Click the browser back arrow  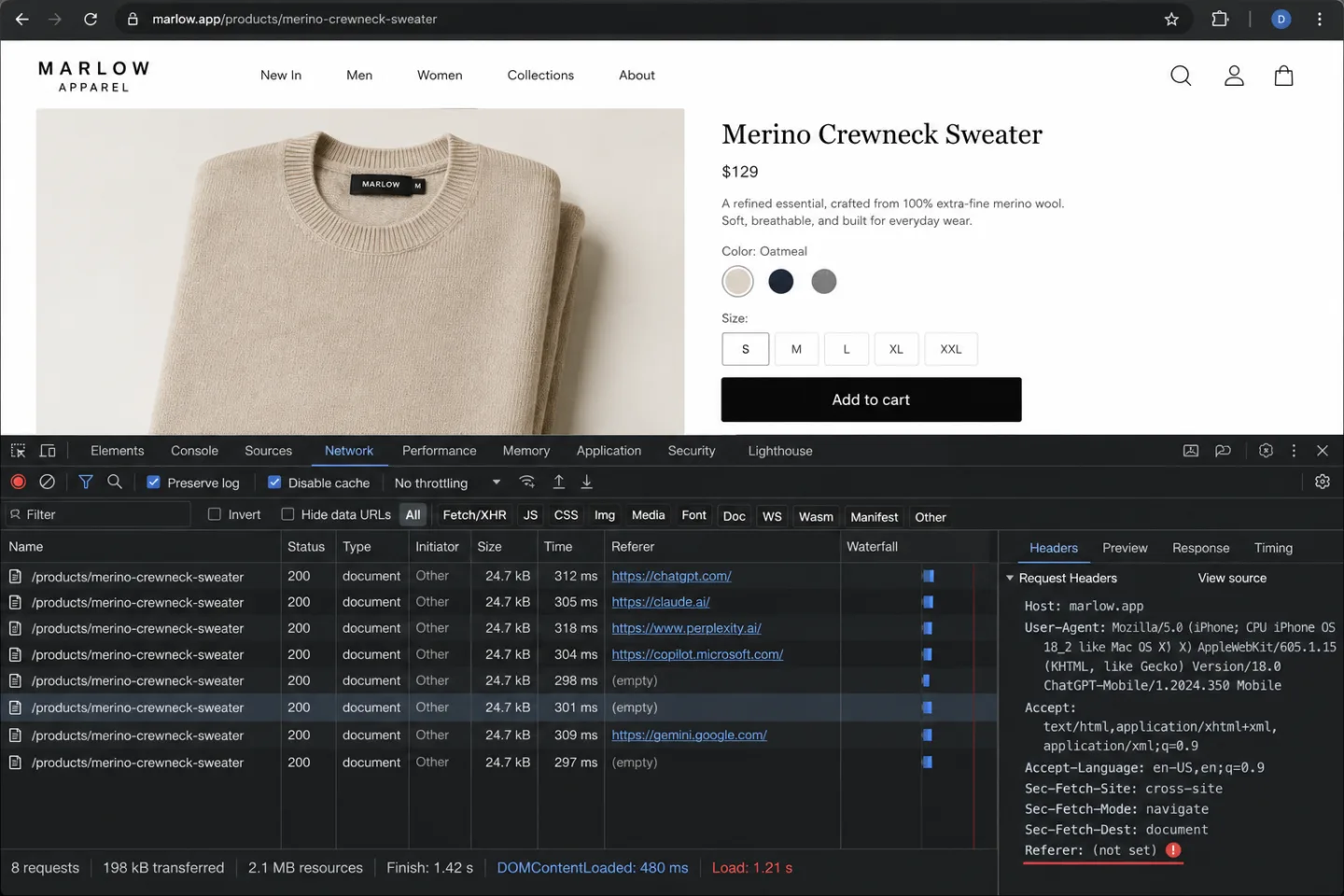[22, 19]
